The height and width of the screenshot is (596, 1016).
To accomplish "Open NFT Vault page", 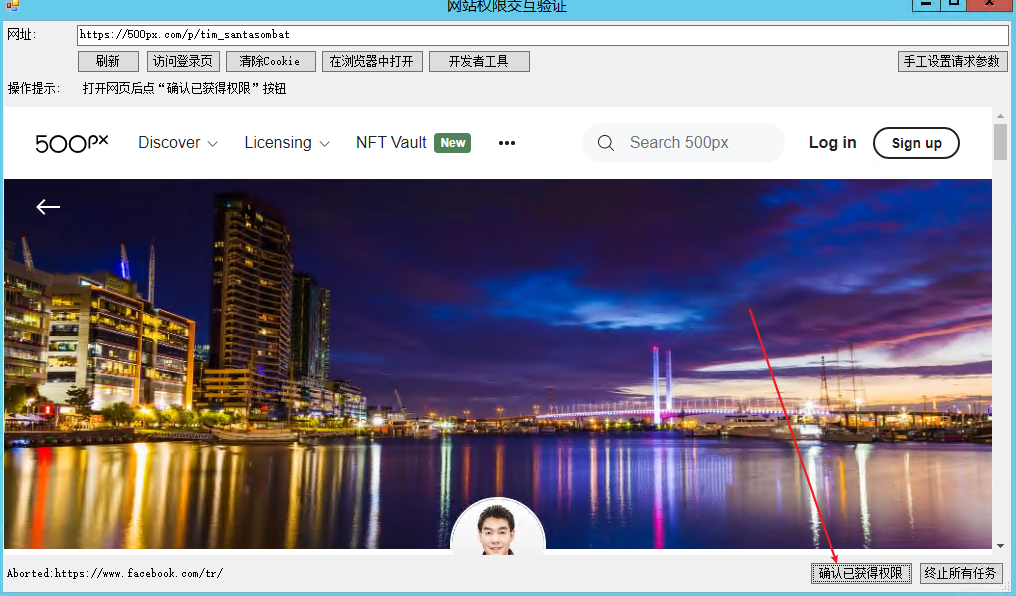I will click(391, 143).
